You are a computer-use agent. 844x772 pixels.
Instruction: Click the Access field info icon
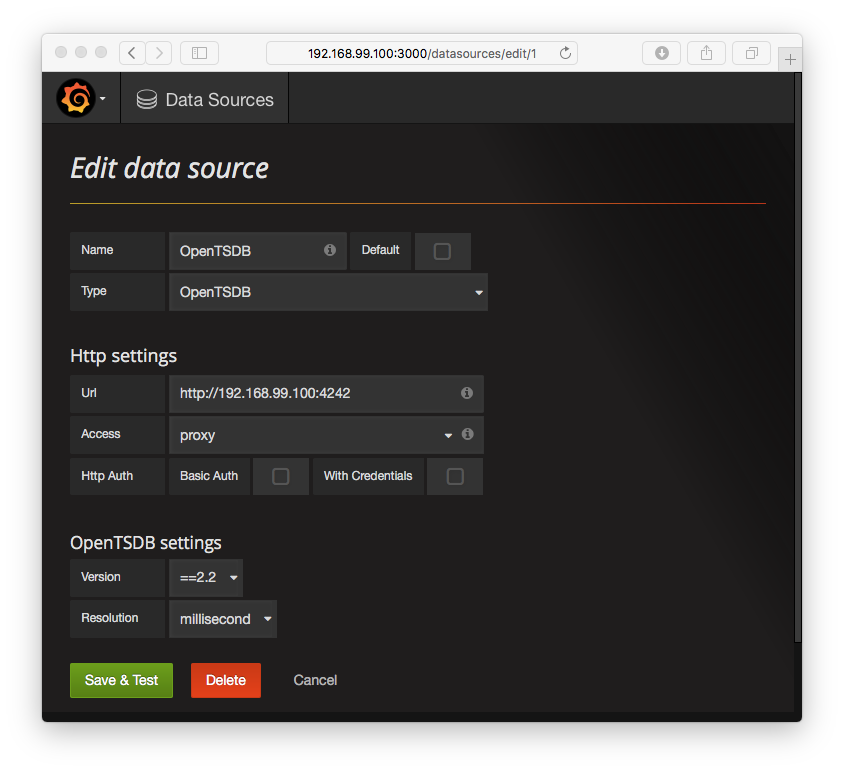tap(467, 434)
